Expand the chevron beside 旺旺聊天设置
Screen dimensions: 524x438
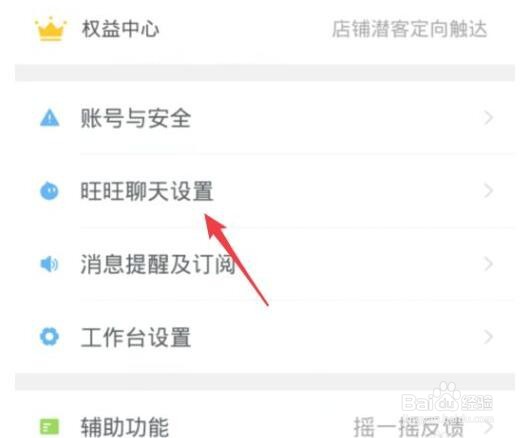489,191
